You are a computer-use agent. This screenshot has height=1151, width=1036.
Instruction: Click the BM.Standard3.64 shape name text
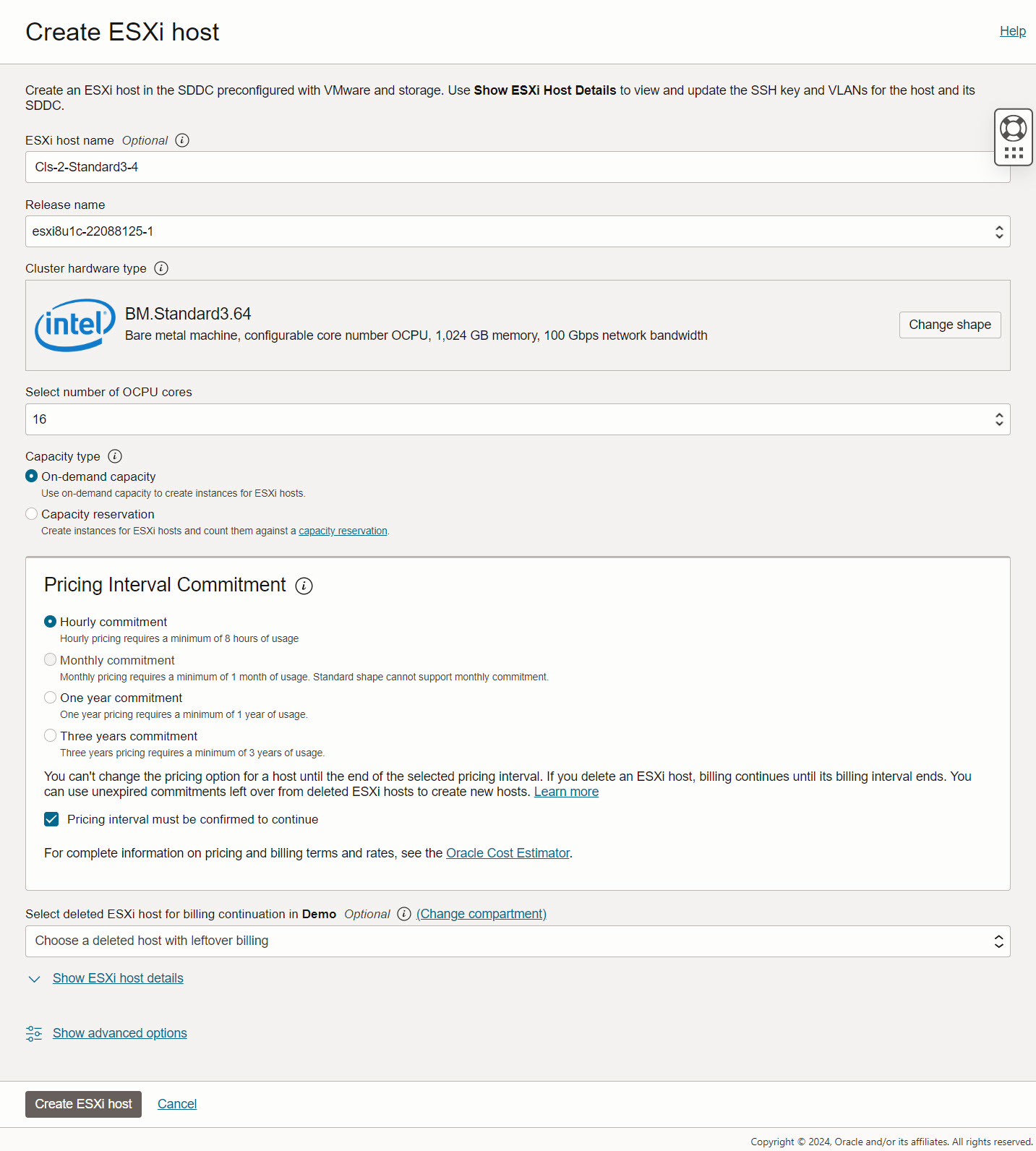tap(188, 314)
